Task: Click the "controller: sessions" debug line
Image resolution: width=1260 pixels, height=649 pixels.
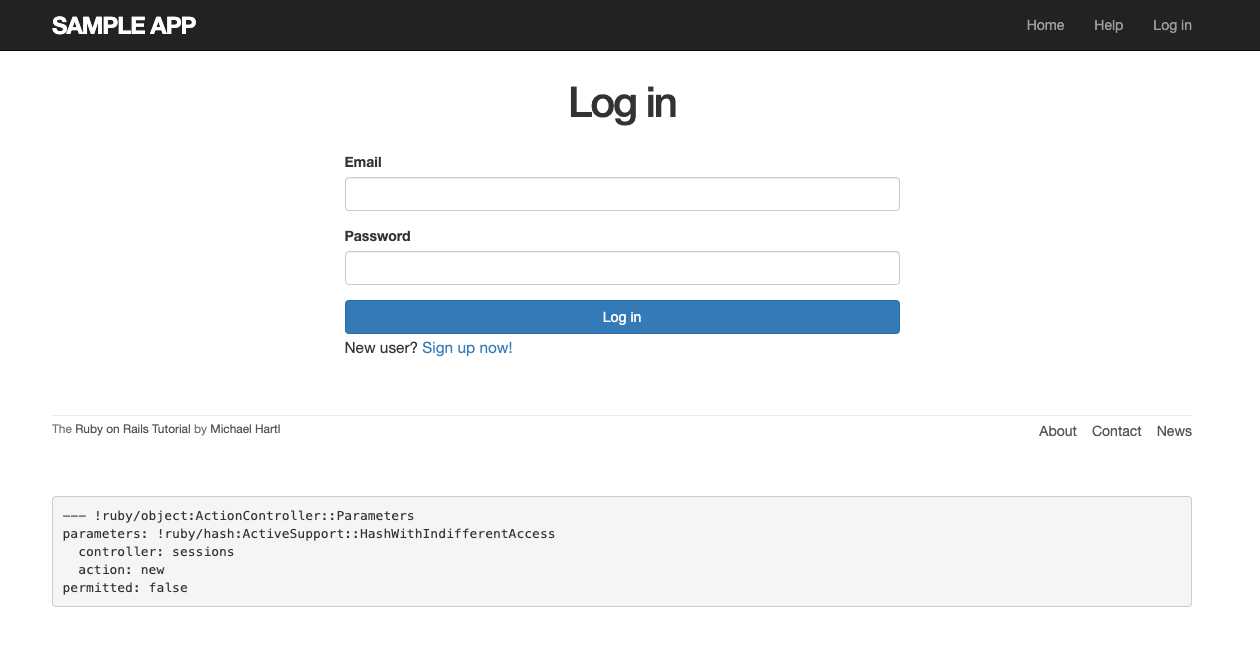Action: (x=156, y=552)
